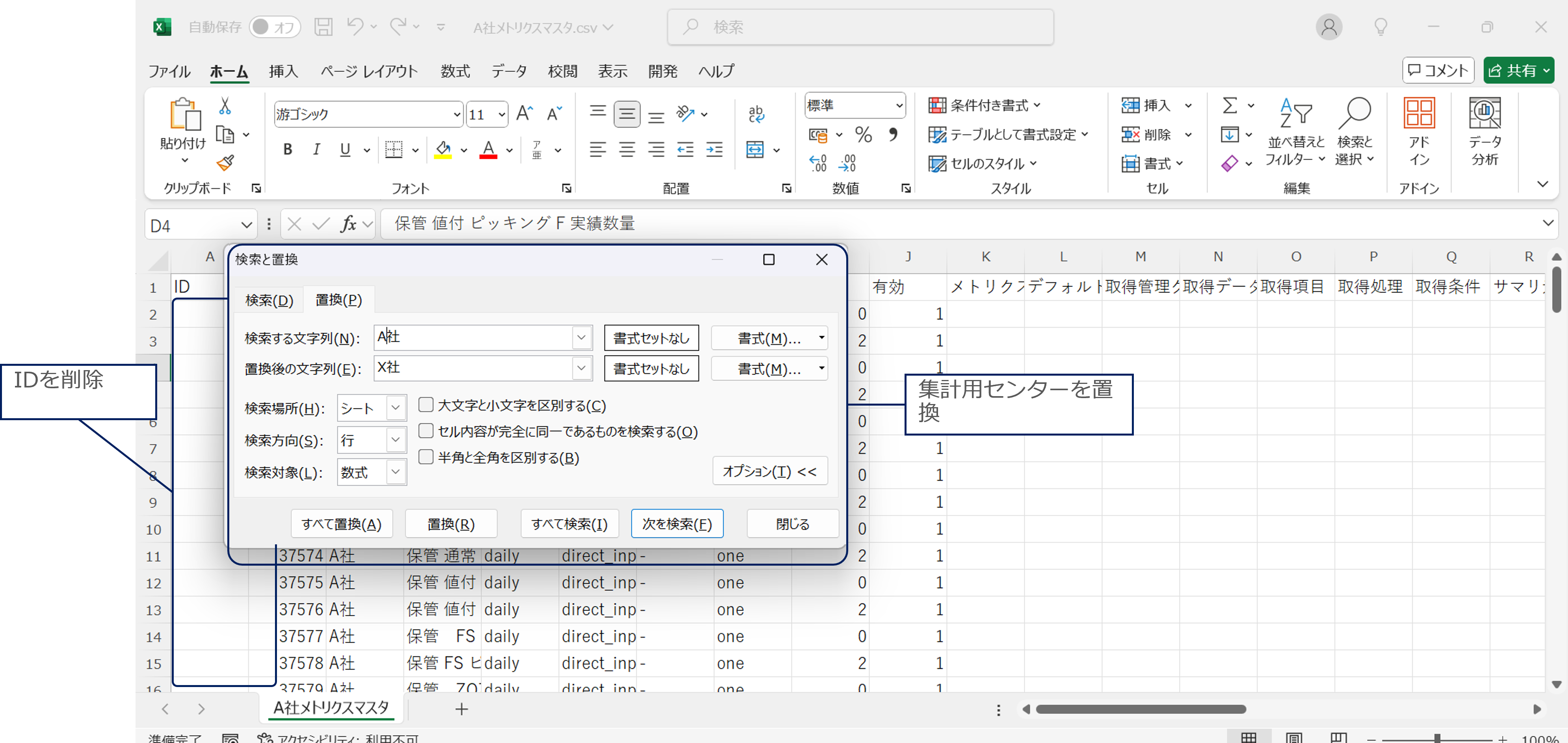Apply Percent style format
Screen dimensions: 1568x743
863,134
